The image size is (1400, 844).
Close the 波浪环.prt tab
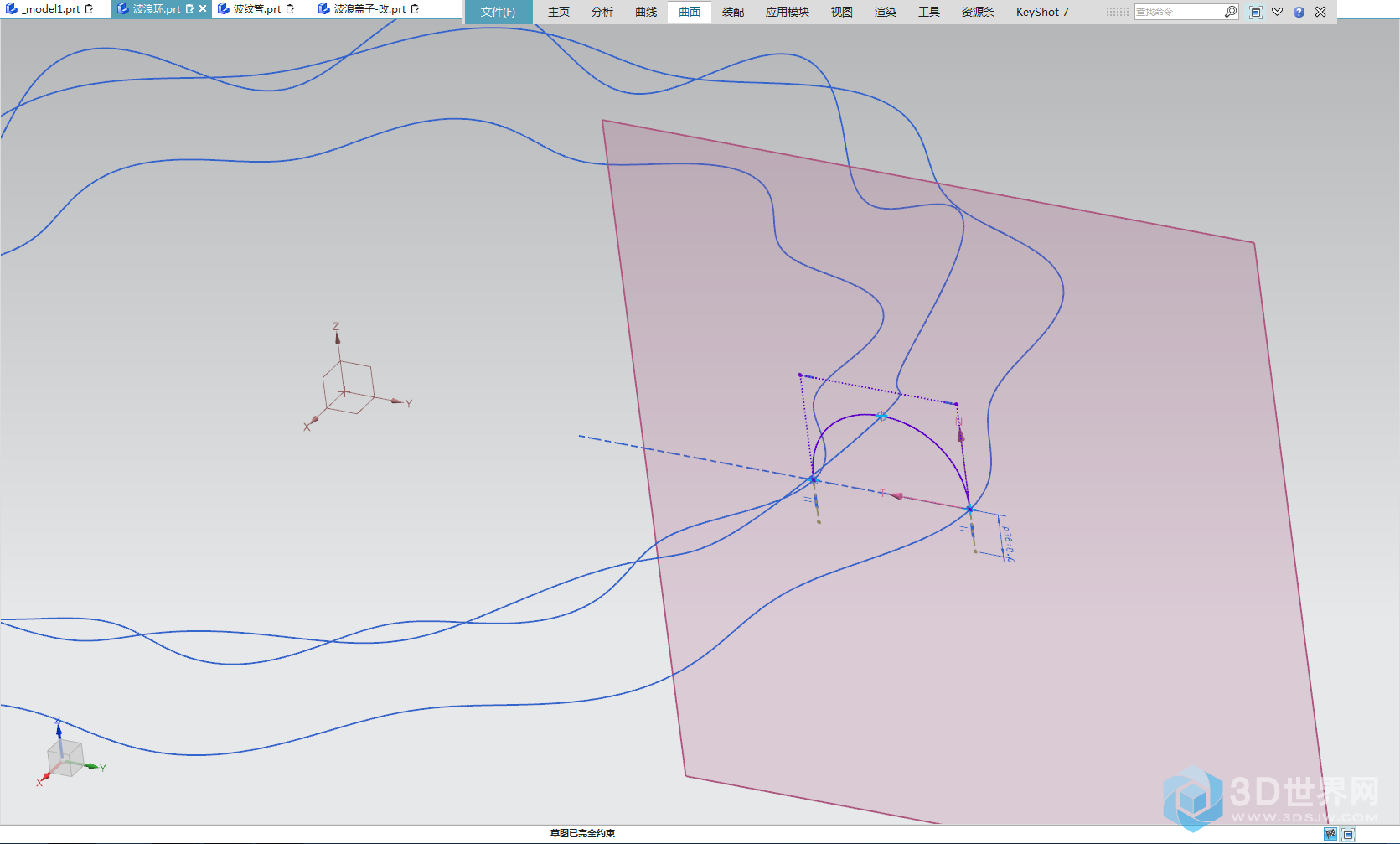pos(203,9)
